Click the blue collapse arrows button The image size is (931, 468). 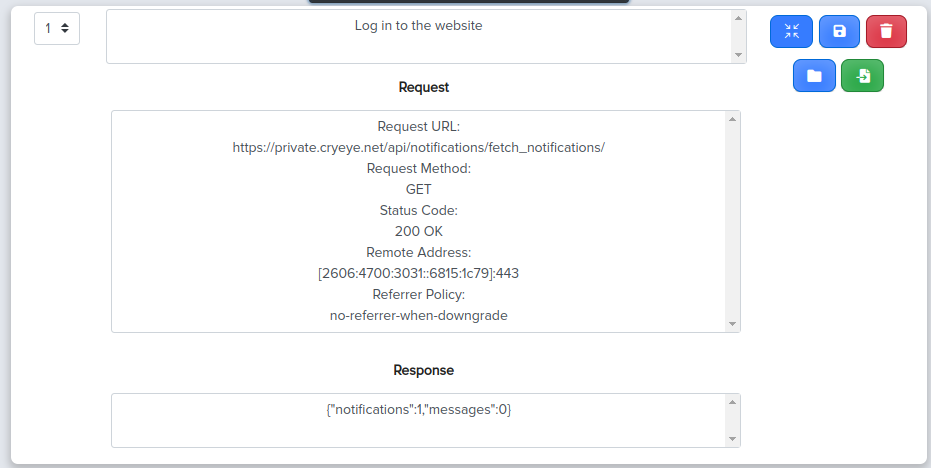[791, 31]
